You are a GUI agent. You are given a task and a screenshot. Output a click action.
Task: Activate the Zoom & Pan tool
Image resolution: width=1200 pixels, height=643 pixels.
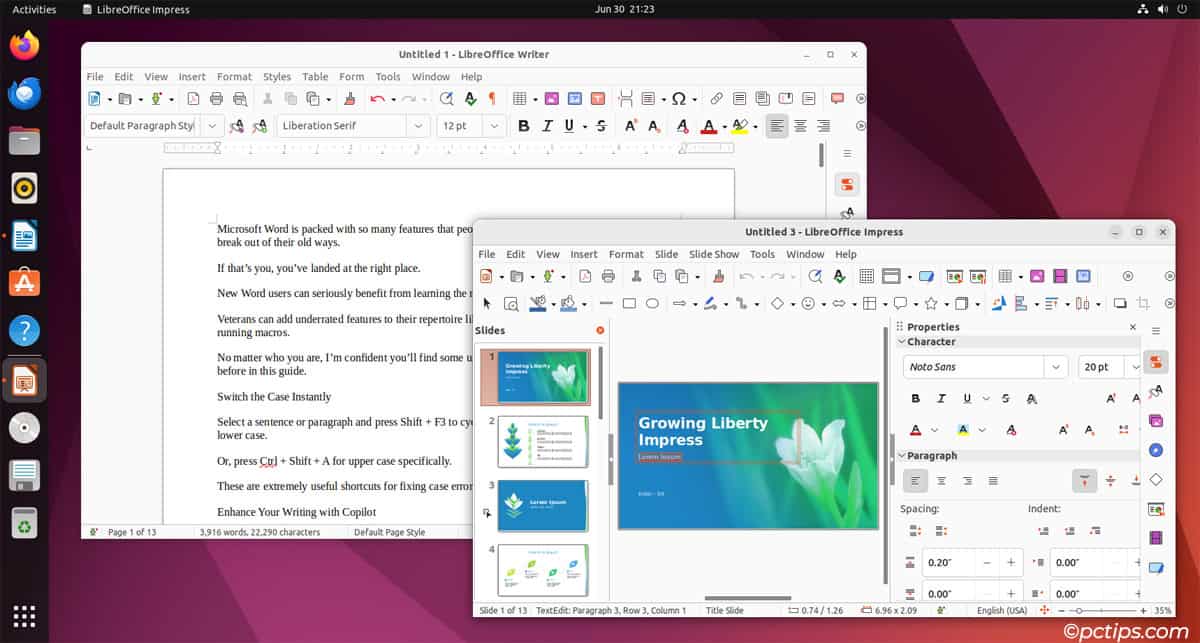511,303
